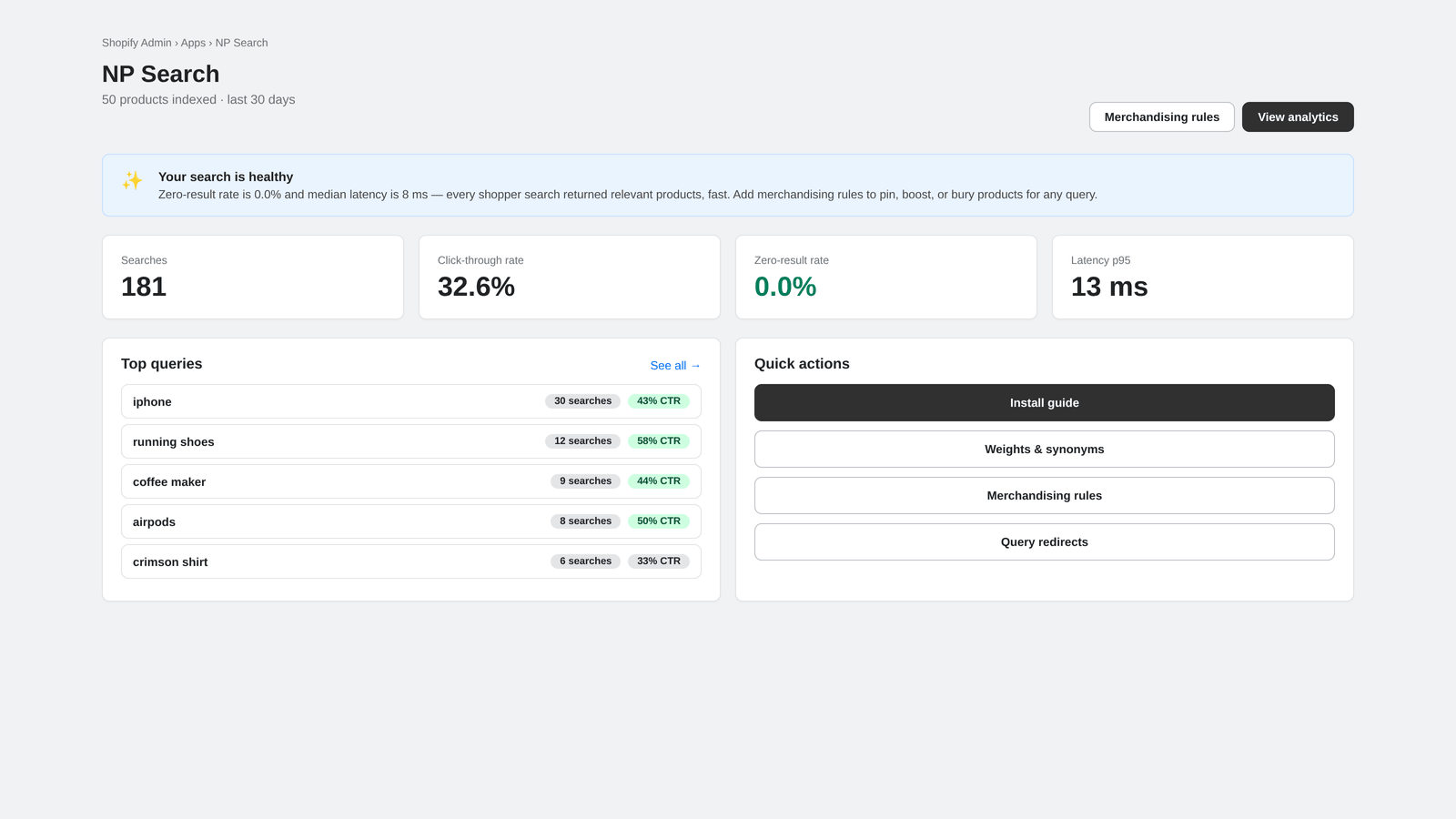The image size is (1456, 819).
Task: Follow the See all queries link
Action: (x=675, y=365)
